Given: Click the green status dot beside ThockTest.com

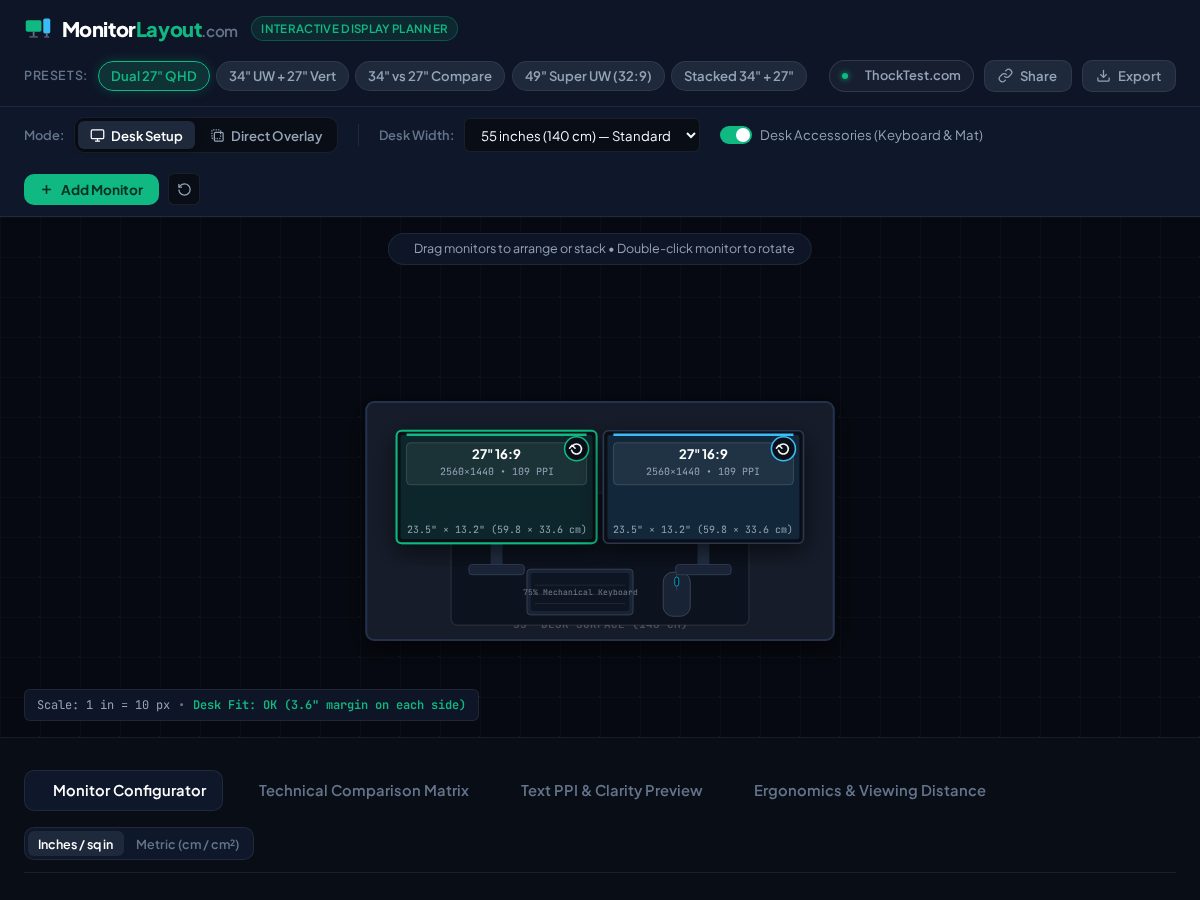Looking at the screenshot, I should (845, 76).
